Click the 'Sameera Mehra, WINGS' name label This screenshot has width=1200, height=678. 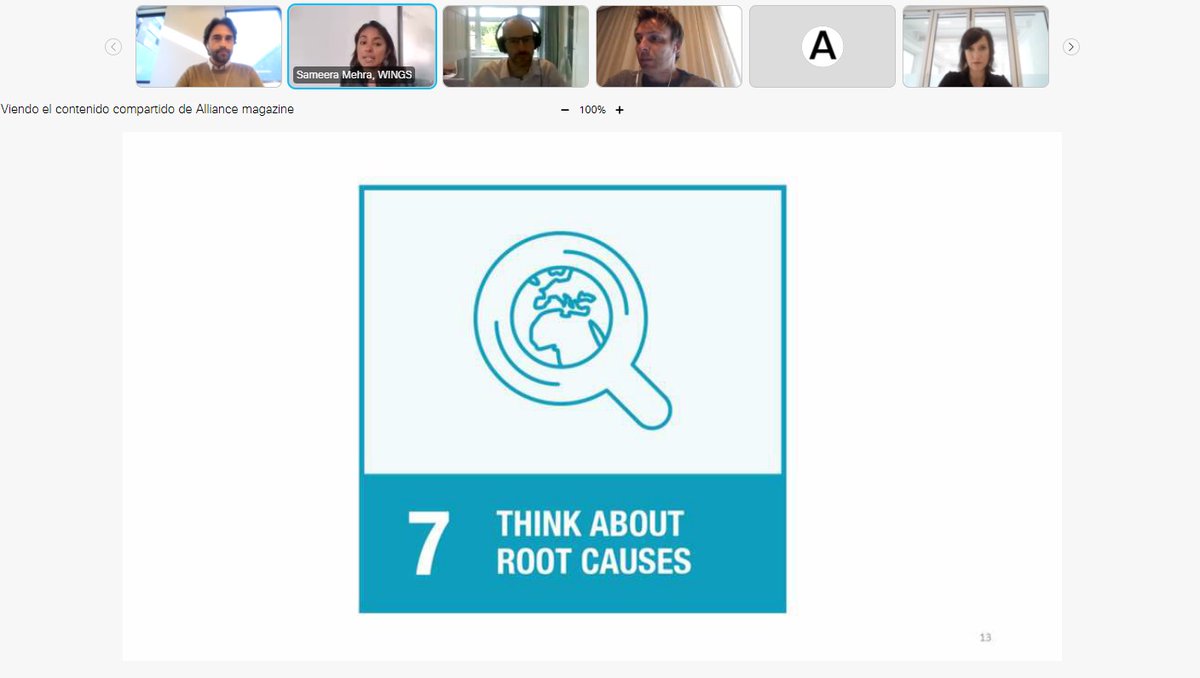point(354,75)
